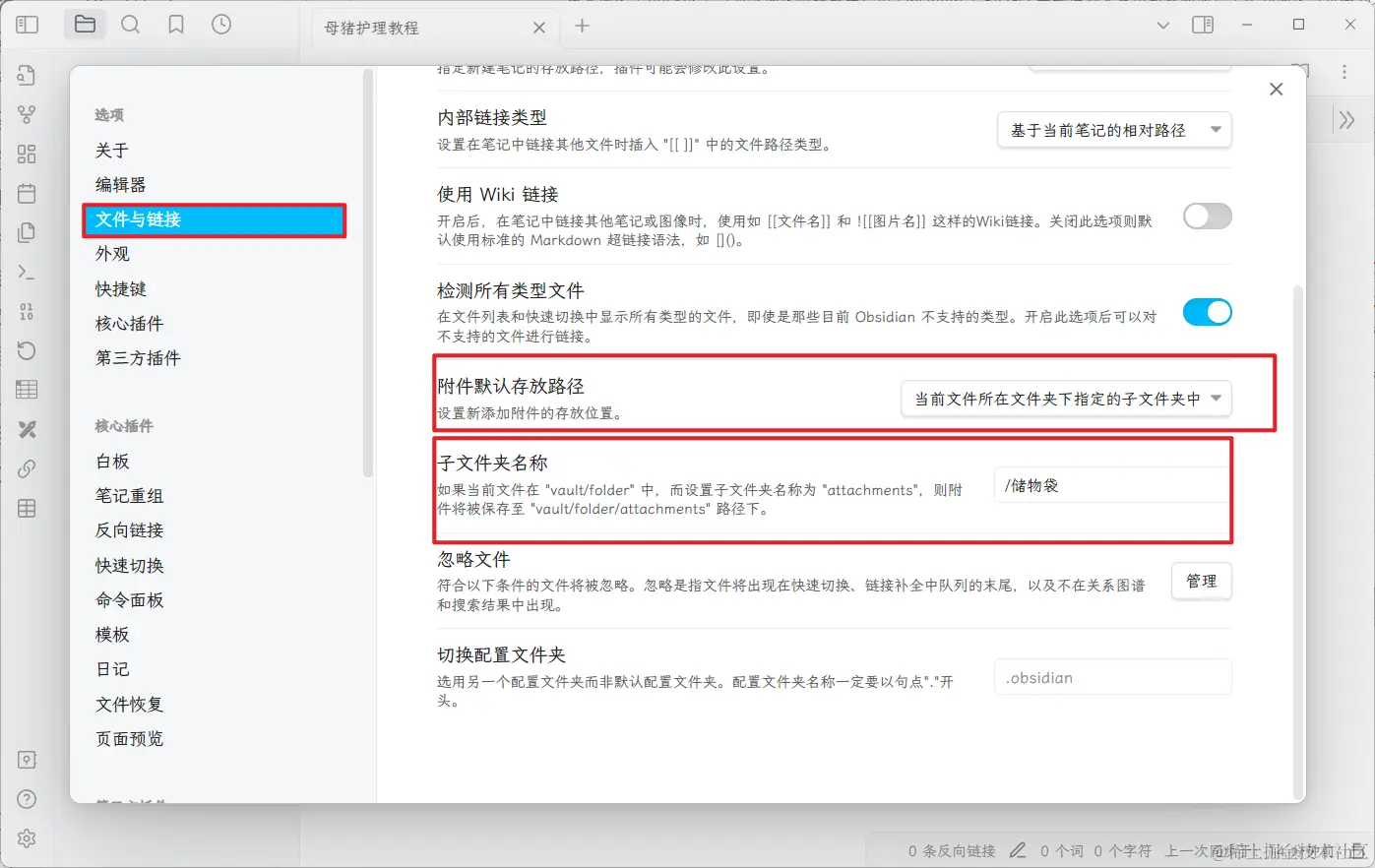The image size is (1375, 868).
Task: Click the binary 01/10 ribbon icon
Action: point(27,312)
